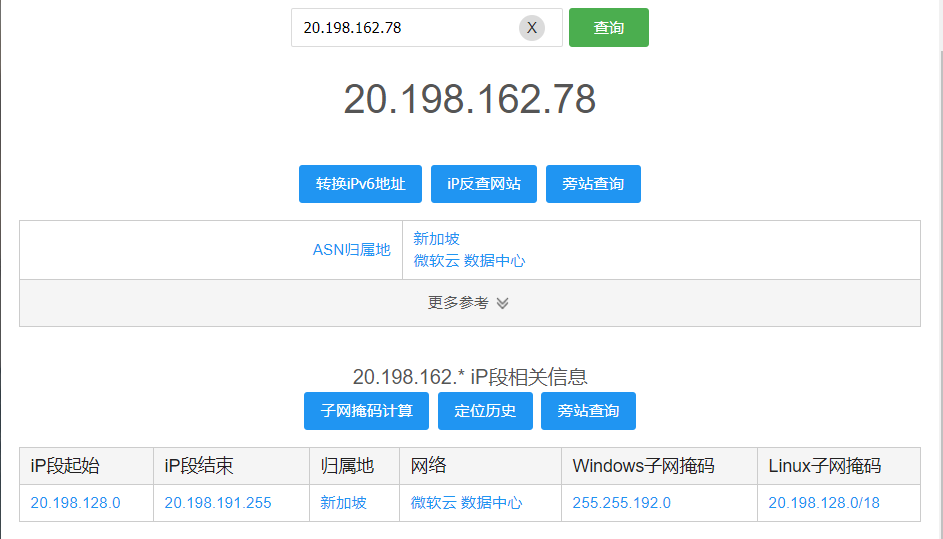
Task: Click the double chevron icon beside 更多参考
Action: (x=503, y=303)
